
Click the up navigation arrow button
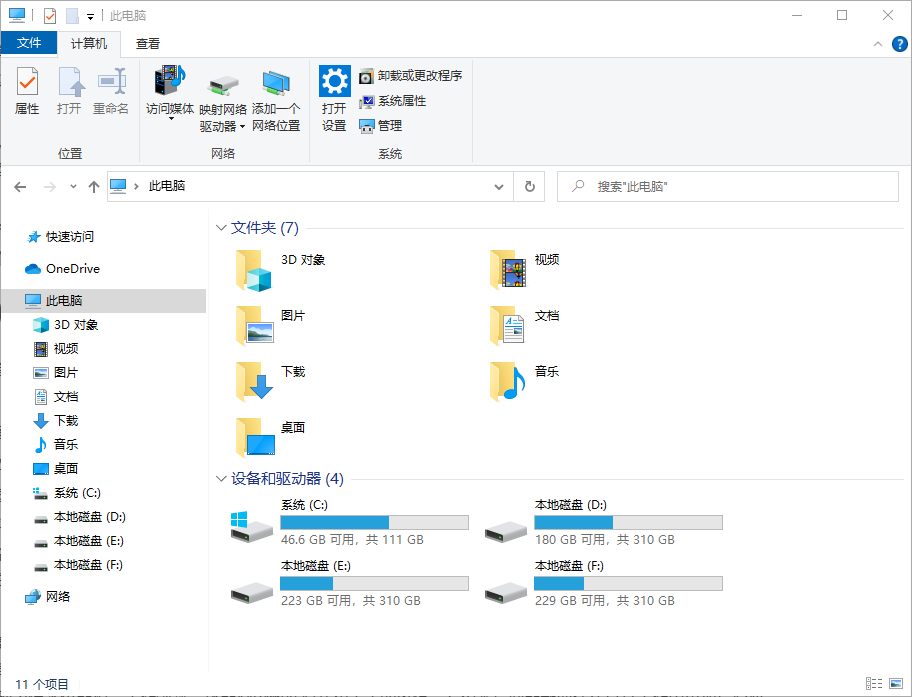tap(94, 186)
